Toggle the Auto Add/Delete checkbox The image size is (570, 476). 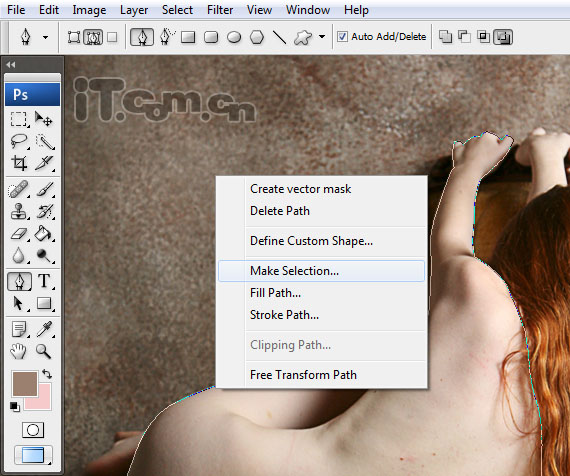[x=342, y=36]
